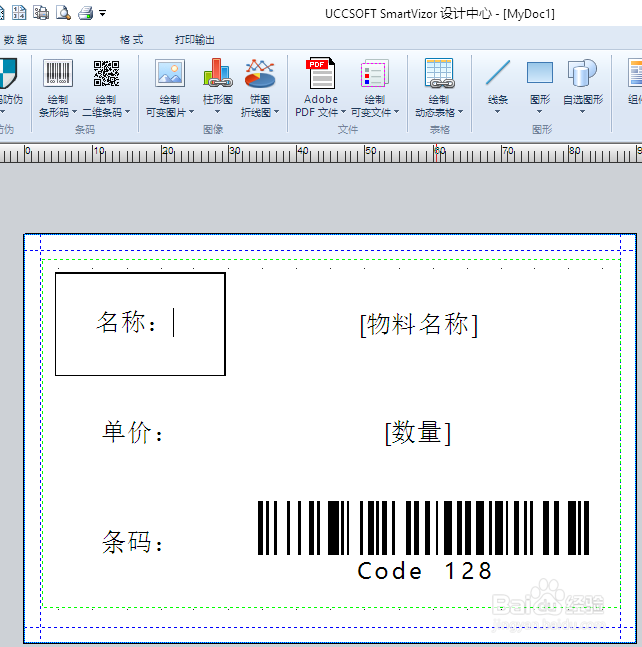The image size is (642, 647).
Task: Select the 绘制二维条码 QR code tool
Action: [x=106, y=73]
